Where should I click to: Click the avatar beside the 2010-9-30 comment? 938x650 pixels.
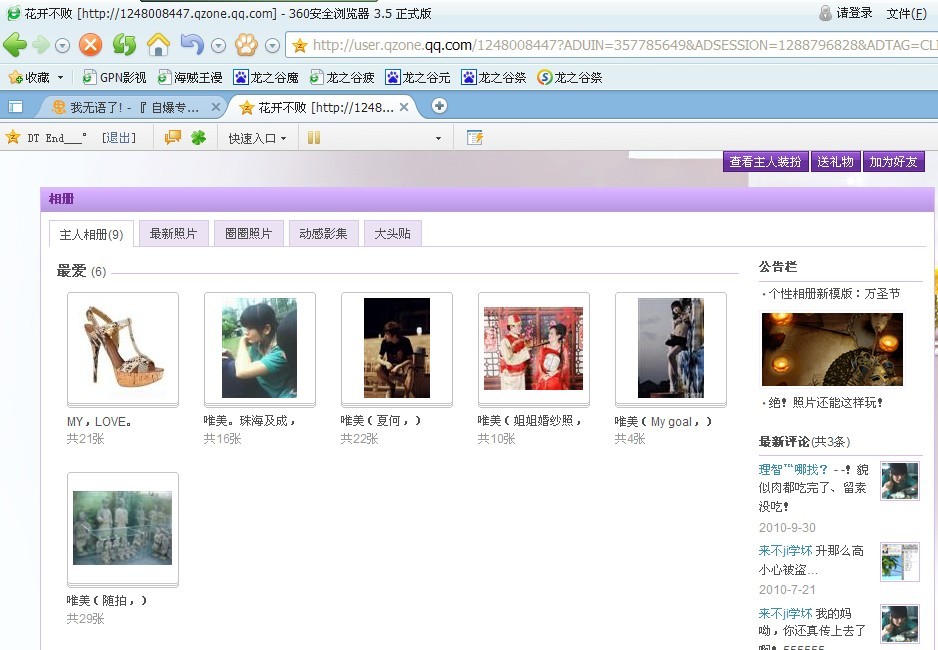coord(900,481)
